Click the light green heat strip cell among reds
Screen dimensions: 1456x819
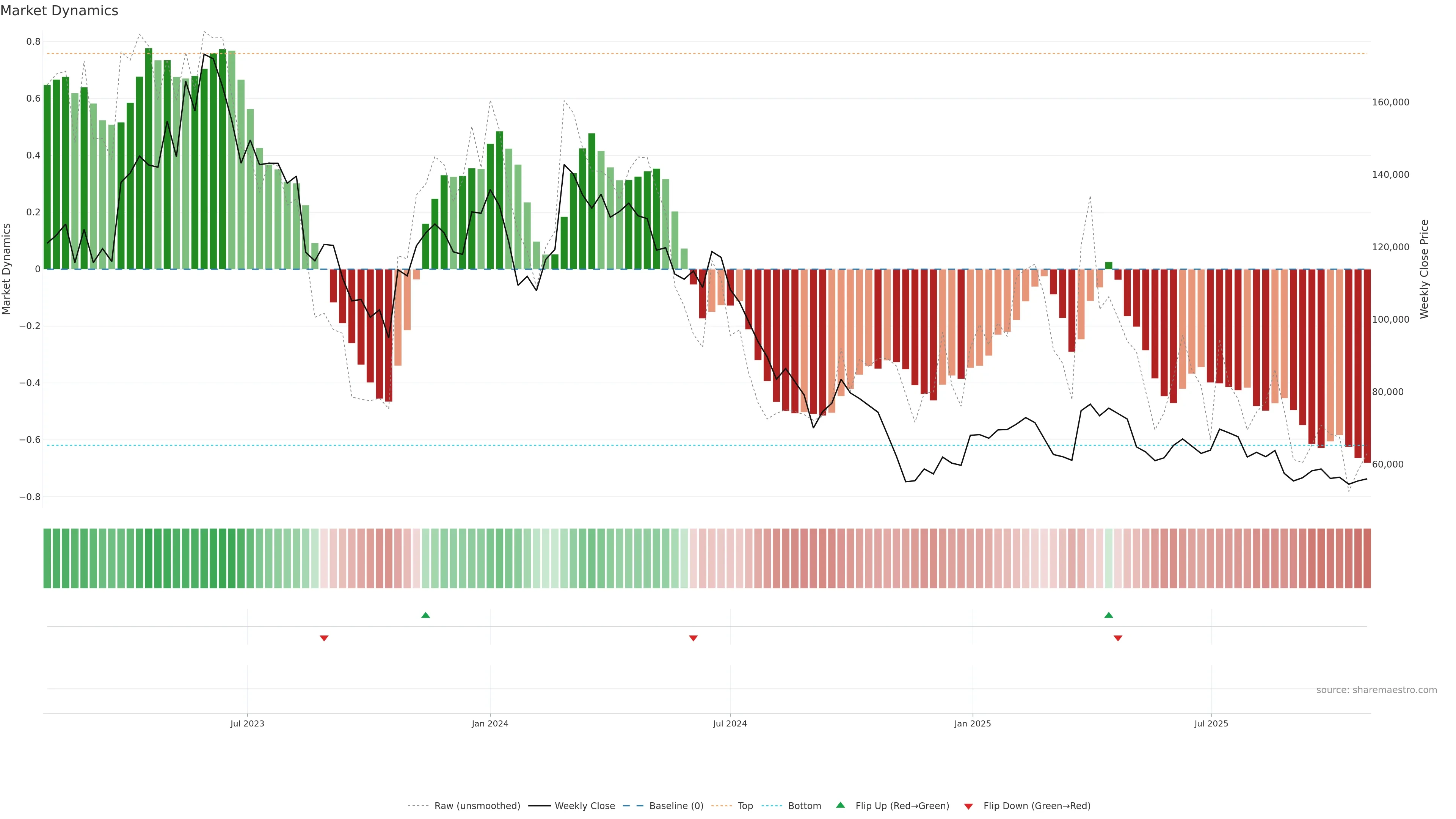tap(1108, 558)
